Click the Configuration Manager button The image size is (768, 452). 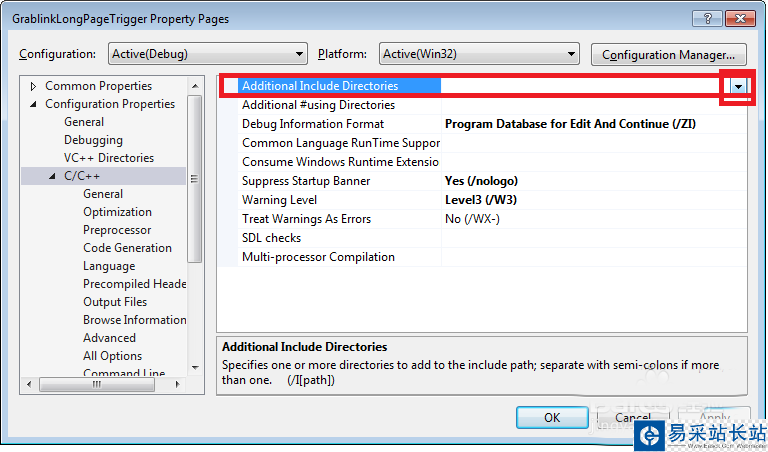(669, 54)
